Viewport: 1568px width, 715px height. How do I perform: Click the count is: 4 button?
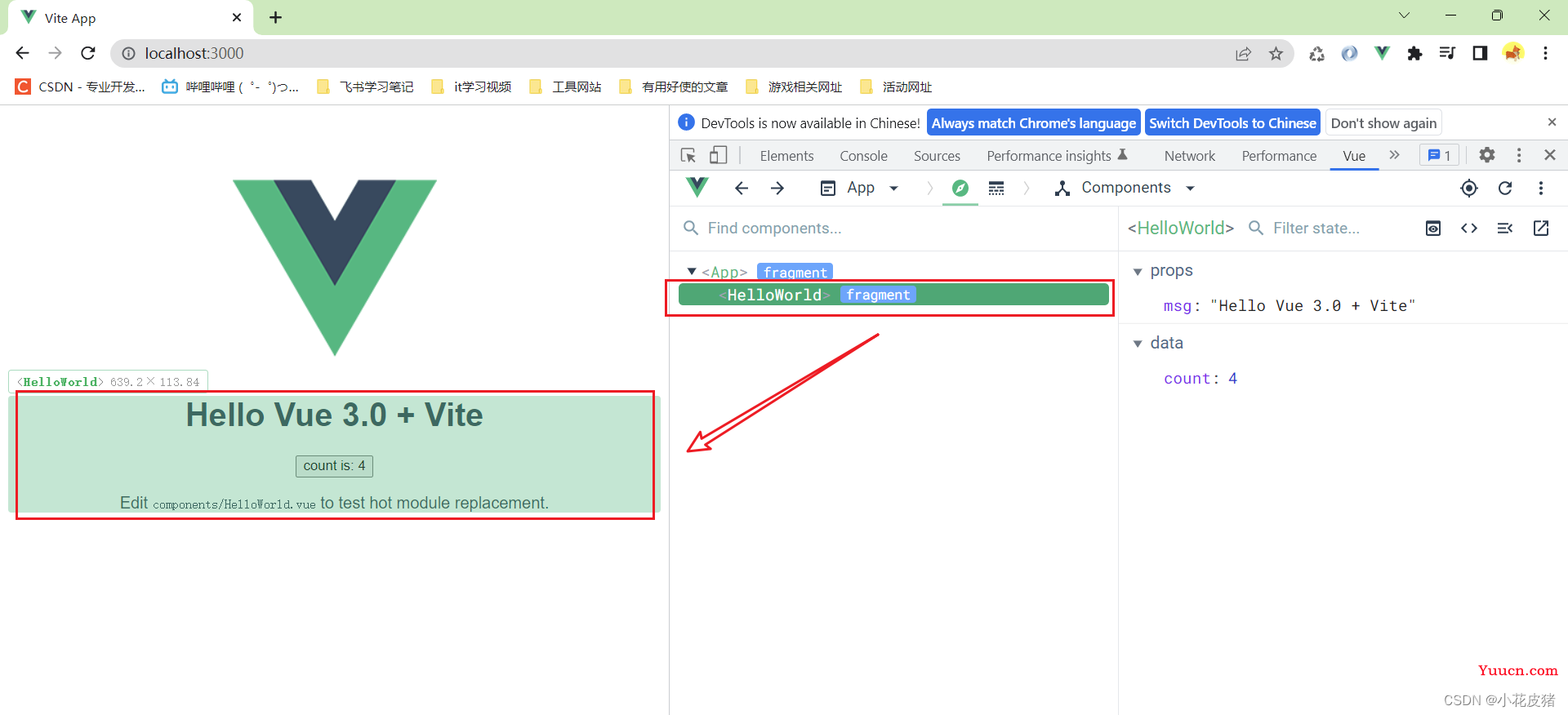[x=334, y=466]
